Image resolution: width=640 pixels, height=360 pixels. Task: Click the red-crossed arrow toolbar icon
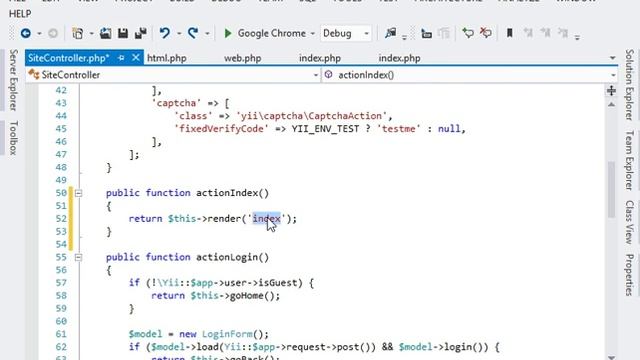click(486, 33)
